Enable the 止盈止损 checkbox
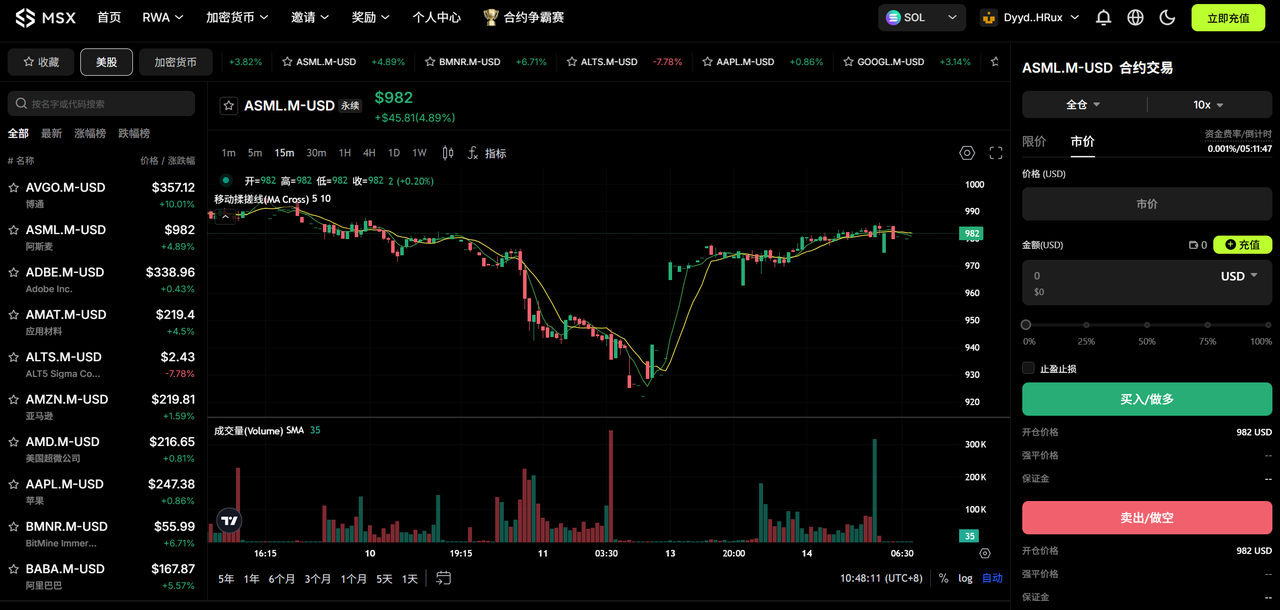Image resolution: width=1280 pixels, height=610 pixels. pos(1028,368)
